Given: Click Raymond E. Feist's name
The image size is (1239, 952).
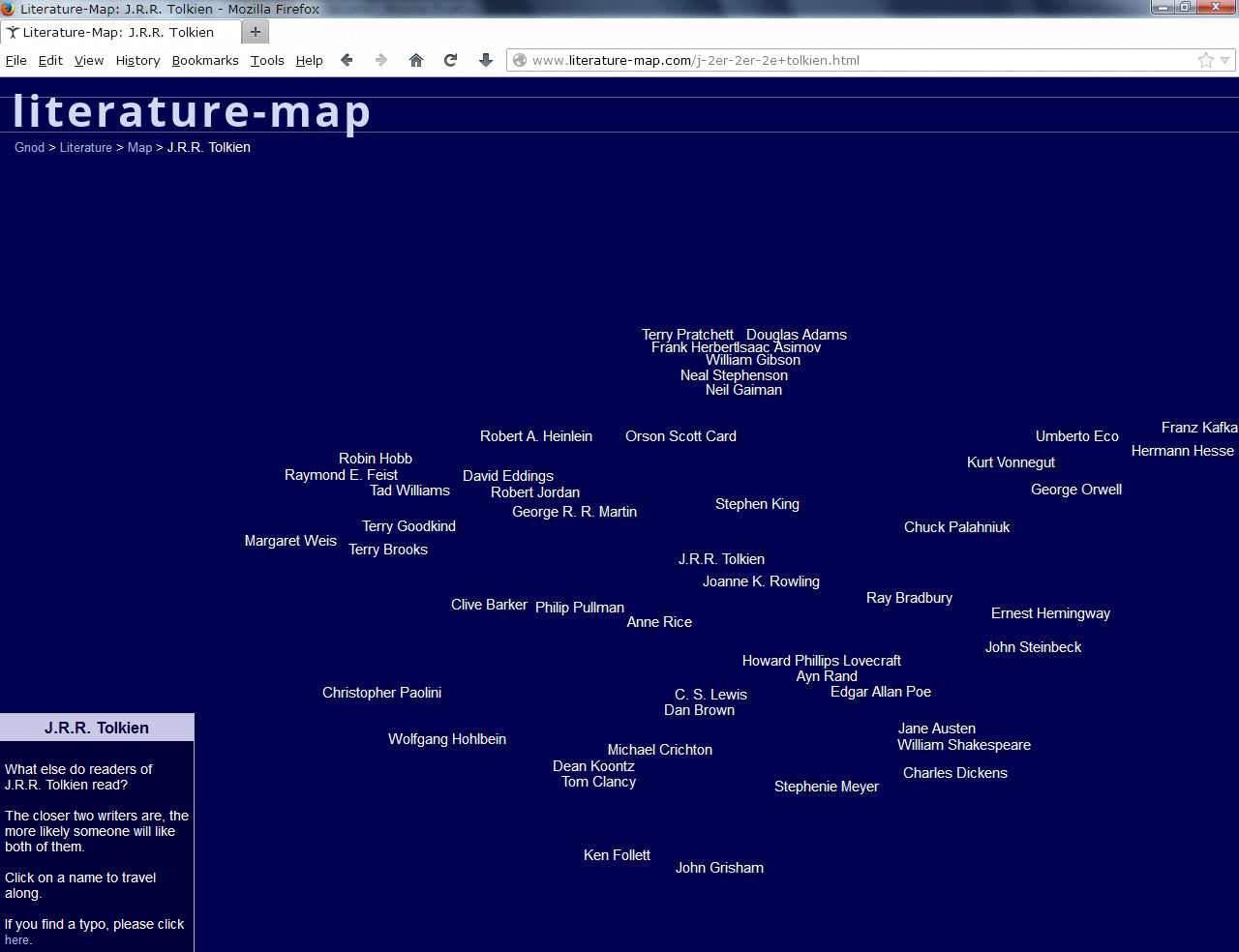Looking at the screenshot, I should (x=341, y=475).
